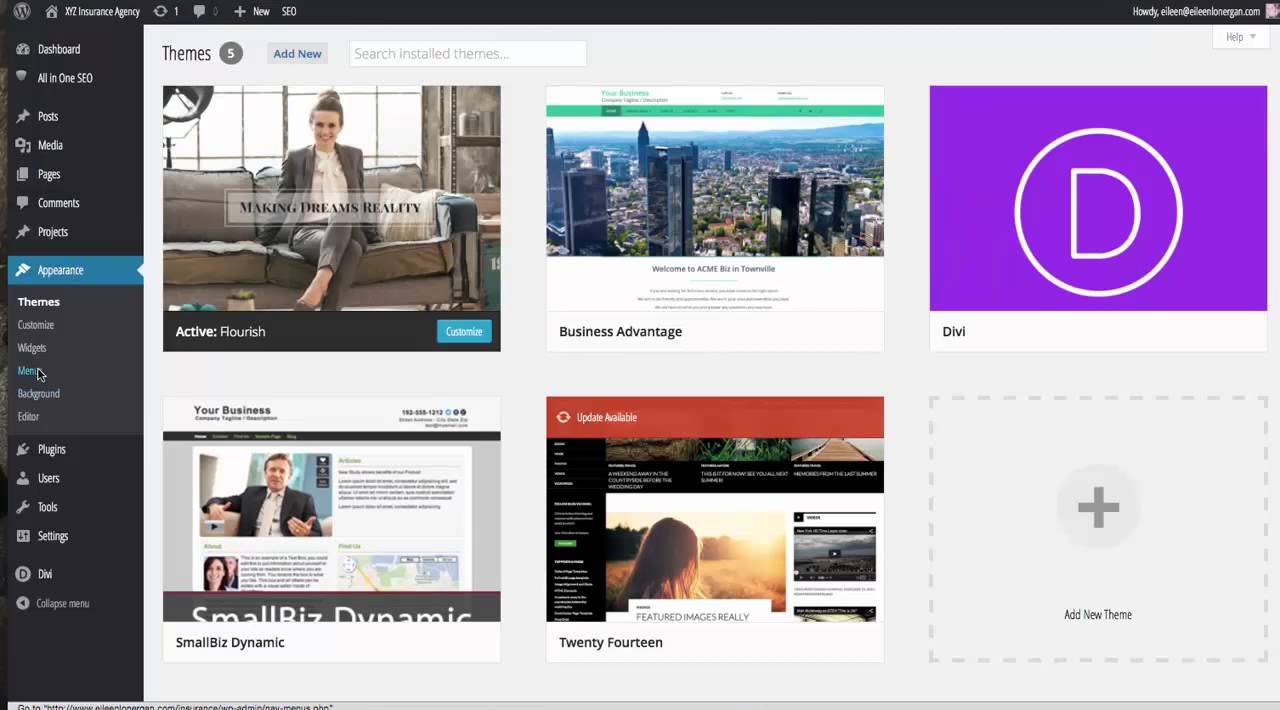Screen dimensions: 1280x710
Task: Open the Dashboard gauge icon
Action: click(x=23, y=49)
